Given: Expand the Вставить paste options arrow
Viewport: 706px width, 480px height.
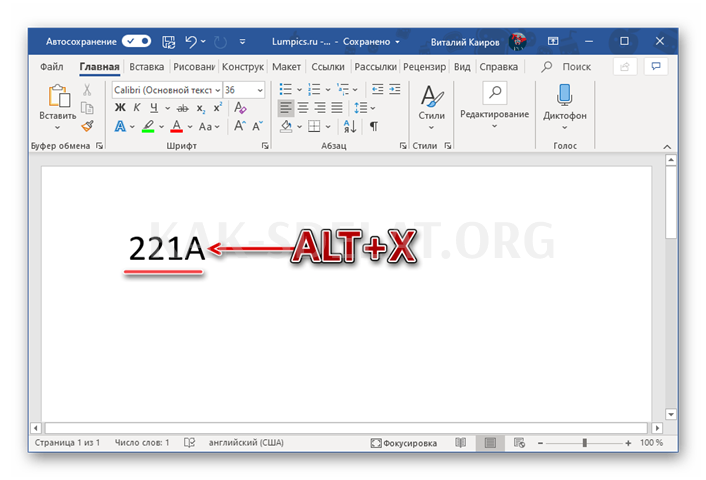Looking at the screenshot, I should [x=58, y=128].
